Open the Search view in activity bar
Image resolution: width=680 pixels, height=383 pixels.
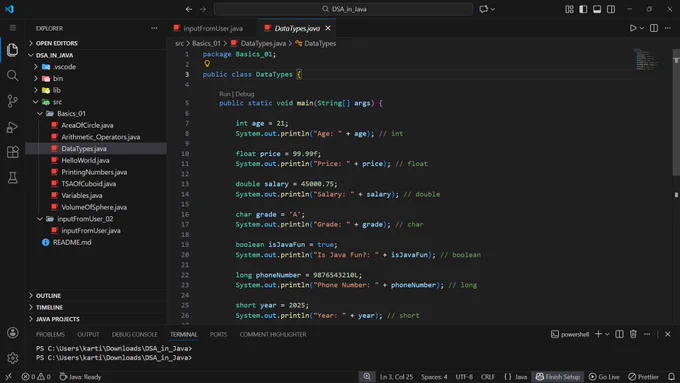[13, 75]
